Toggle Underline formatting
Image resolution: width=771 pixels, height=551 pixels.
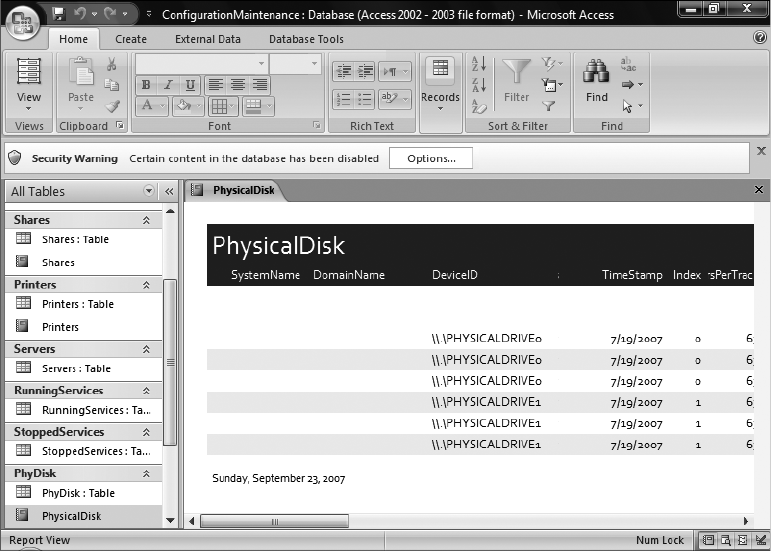click(x=190, y=85)
